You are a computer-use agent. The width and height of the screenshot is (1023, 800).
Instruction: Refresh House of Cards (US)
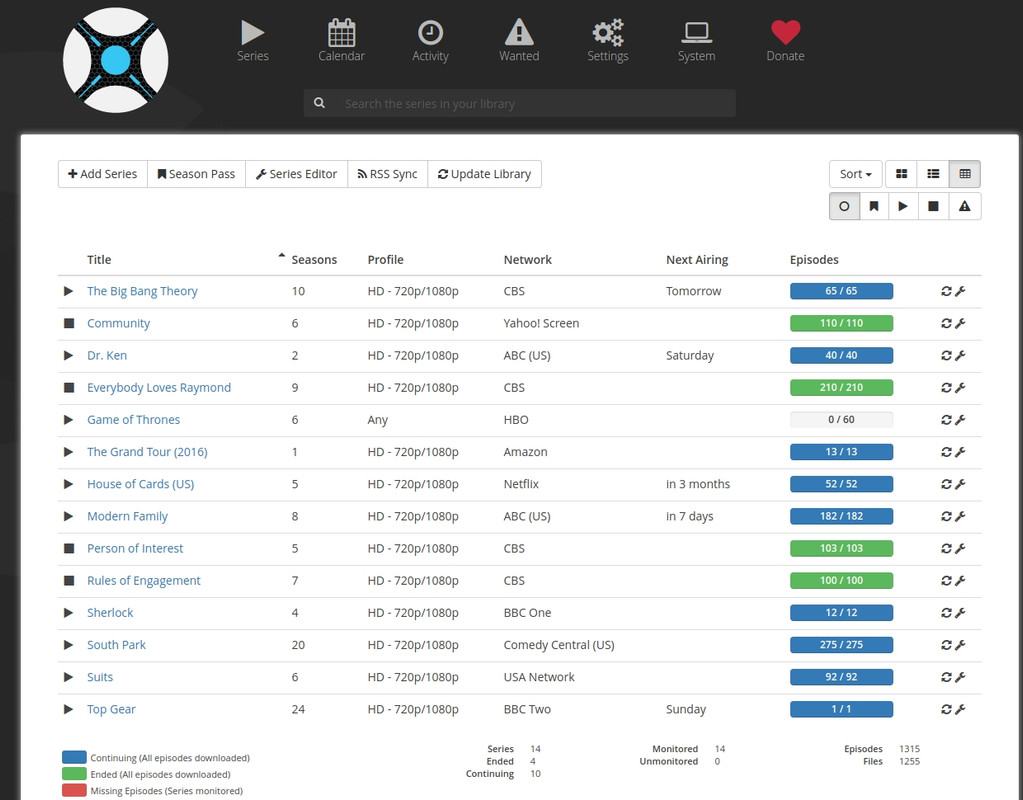click(x=946, y=484)
